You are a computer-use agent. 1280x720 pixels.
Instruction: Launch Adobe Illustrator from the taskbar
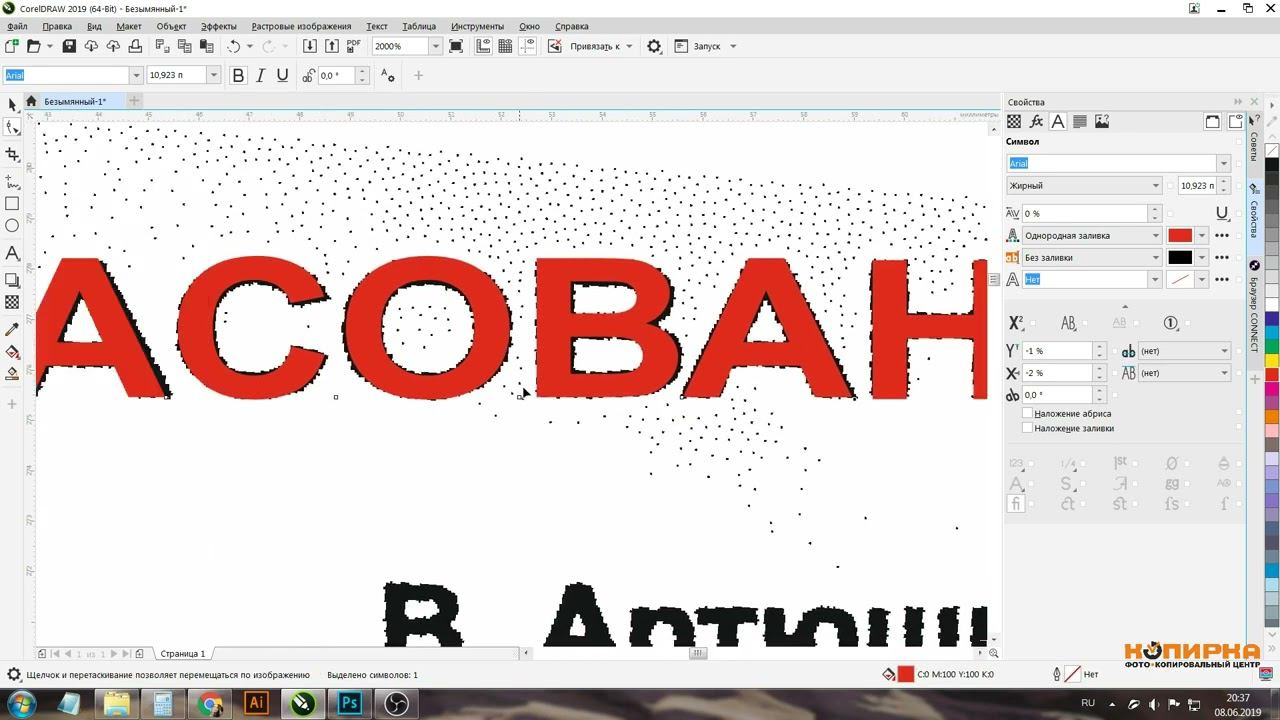coord(257,703)
